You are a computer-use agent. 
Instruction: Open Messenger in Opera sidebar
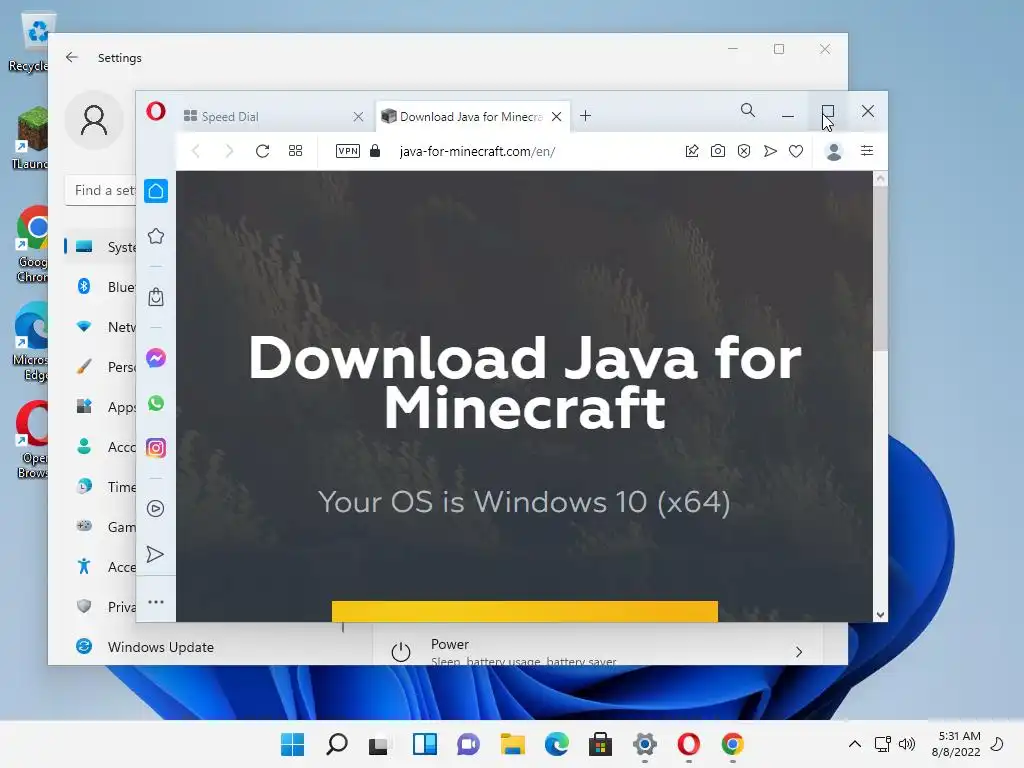coord(155,358)
